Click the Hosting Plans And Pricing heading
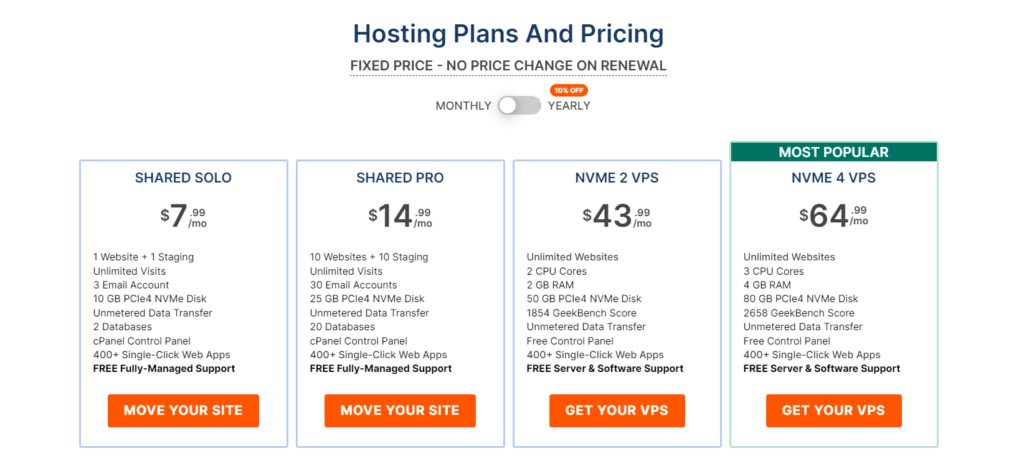Image resolution: width=1024 pixels, height=461 pixels. pos(508,33)
